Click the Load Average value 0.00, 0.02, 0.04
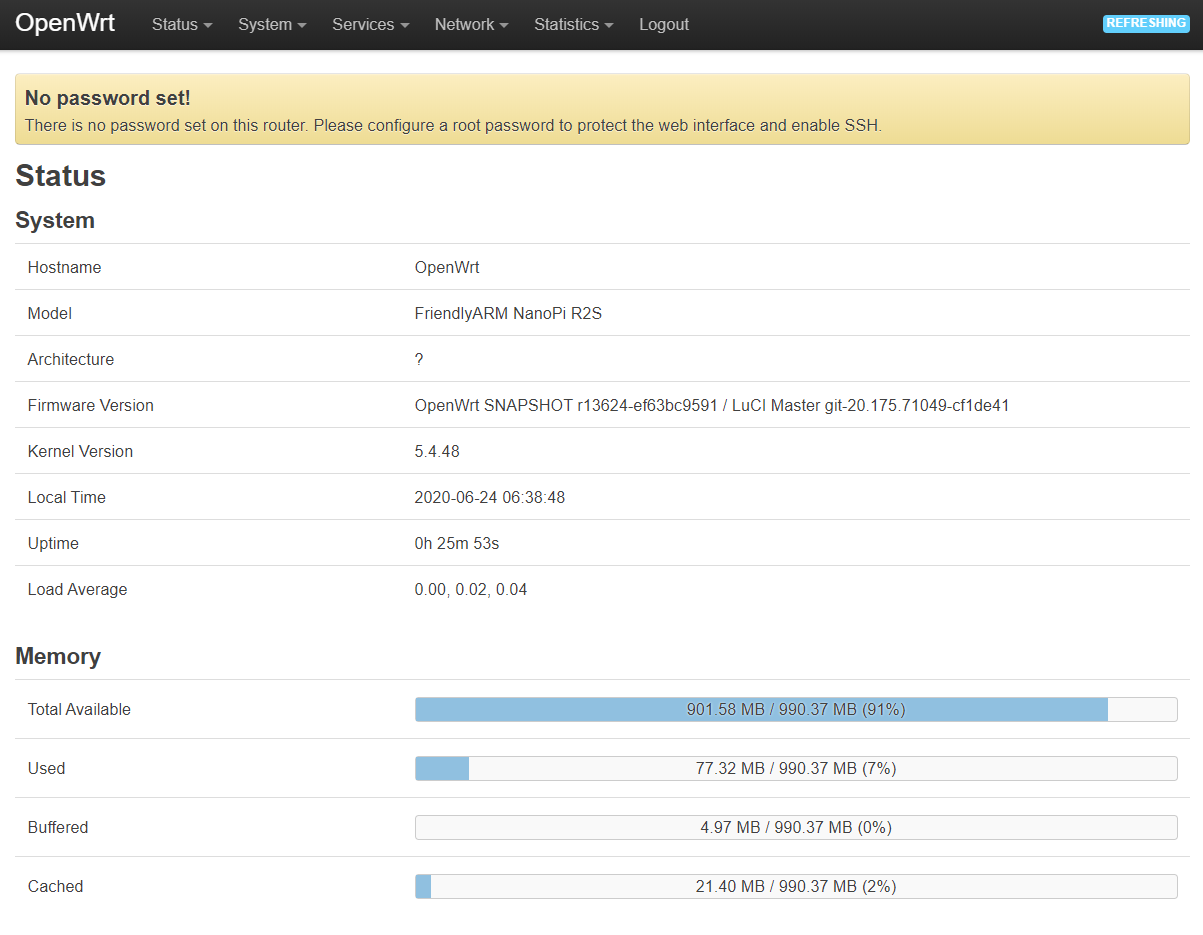 471,590
